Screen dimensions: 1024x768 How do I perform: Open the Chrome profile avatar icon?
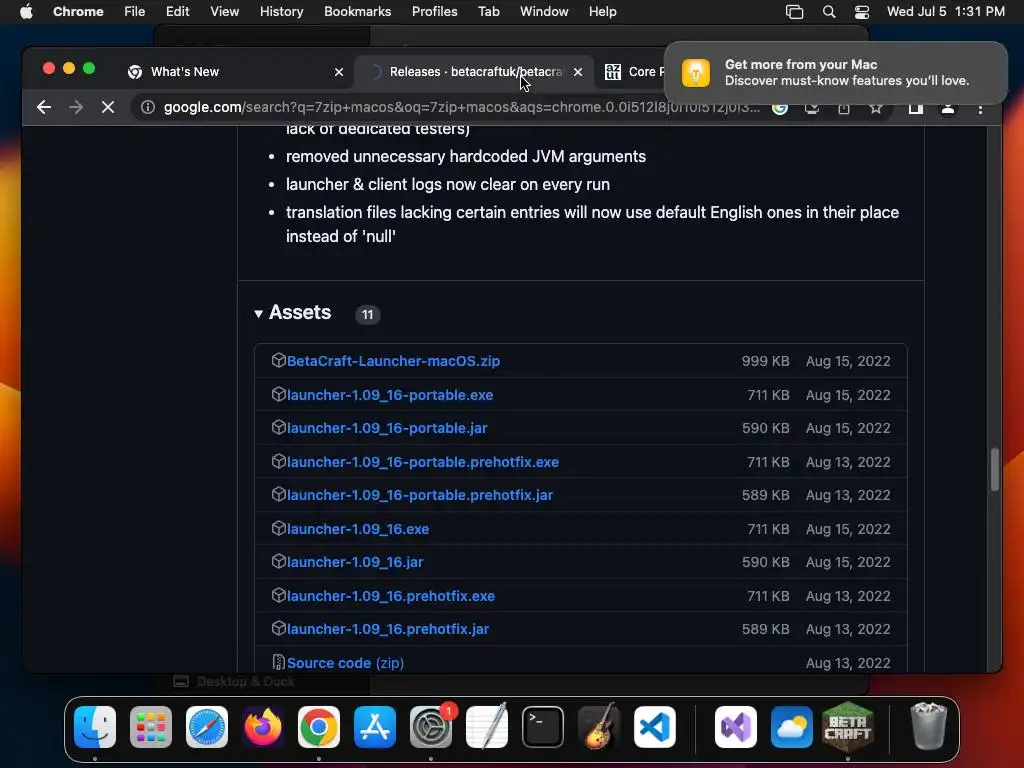pos(948,108)
